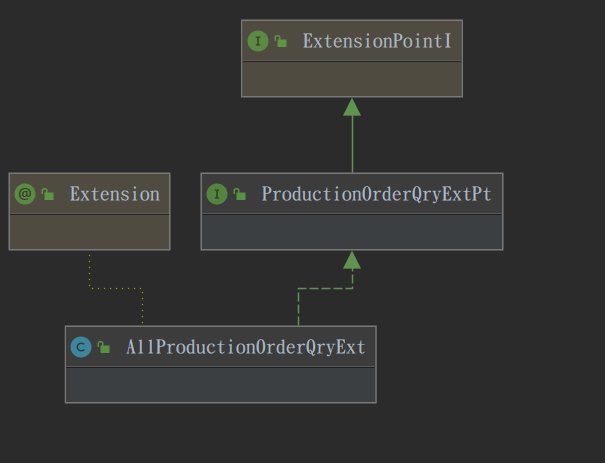Select the dotted yellow annotation link line
Screen dimensions: 605x463
(x=116, y=288)
